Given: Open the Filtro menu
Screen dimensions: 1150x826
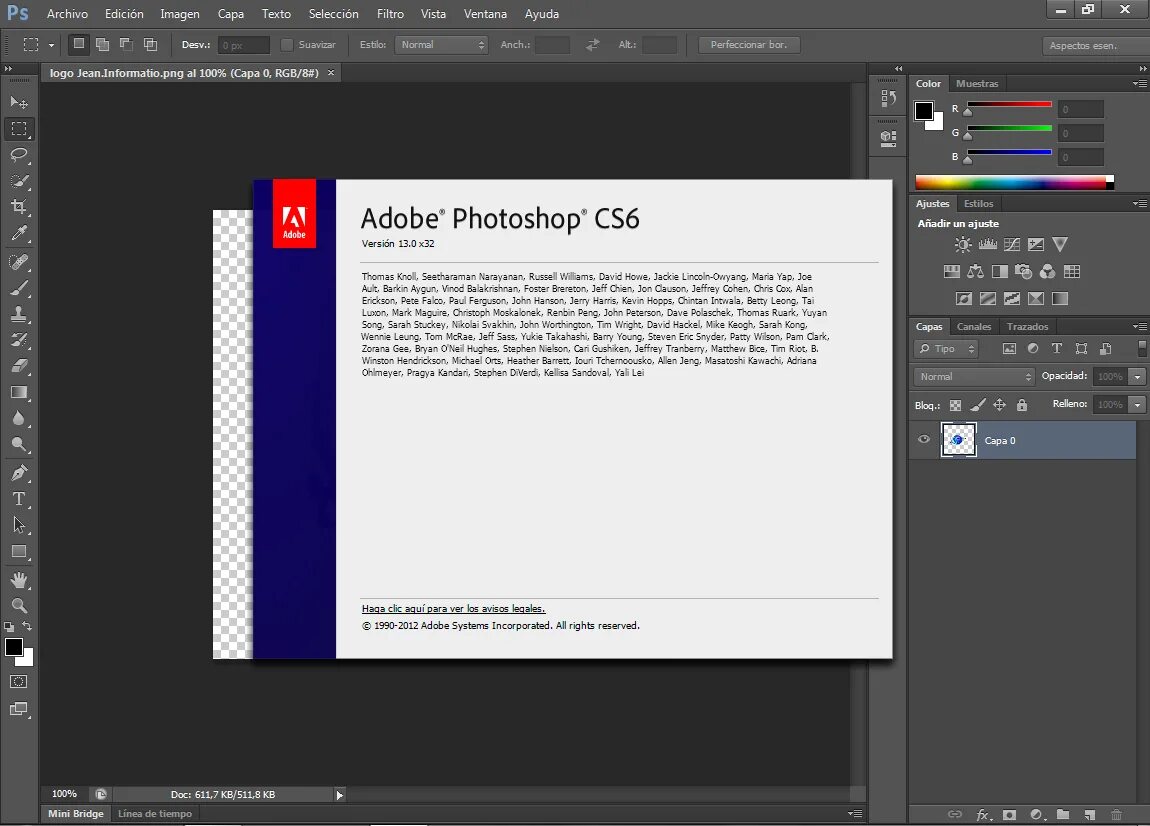Looking at the screenshot, I should point(390,14).
